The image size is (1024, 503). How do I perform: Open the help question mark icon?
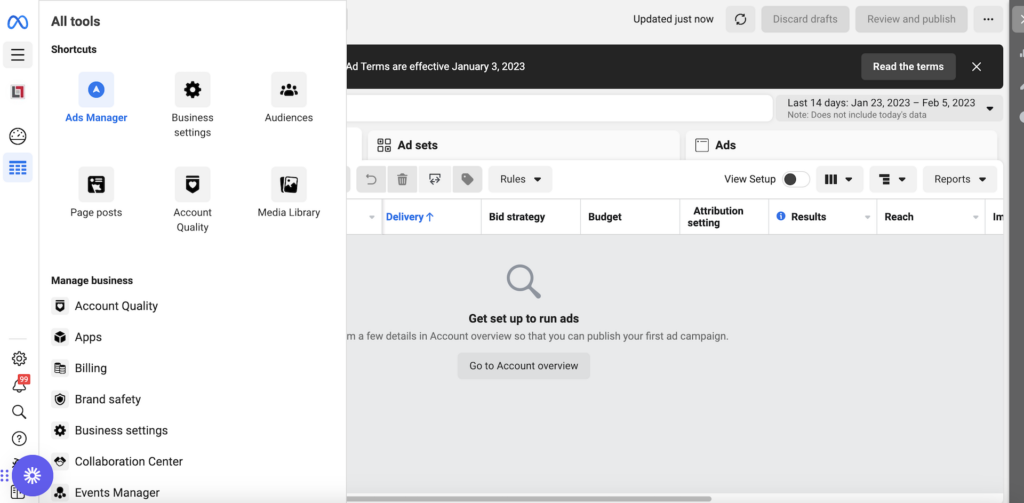19,438
